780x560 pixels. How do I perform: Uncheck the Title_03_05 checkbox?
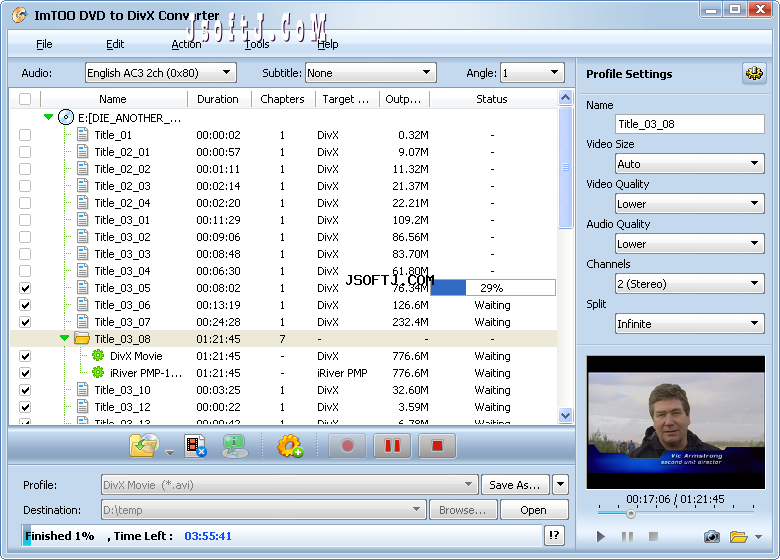(x=25, y=288)
